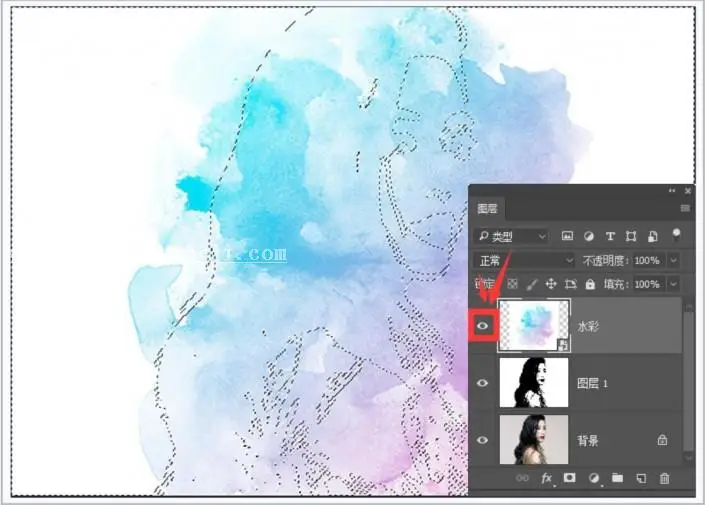Click the lock icon on 背景 layer

[x=662, y=439]
